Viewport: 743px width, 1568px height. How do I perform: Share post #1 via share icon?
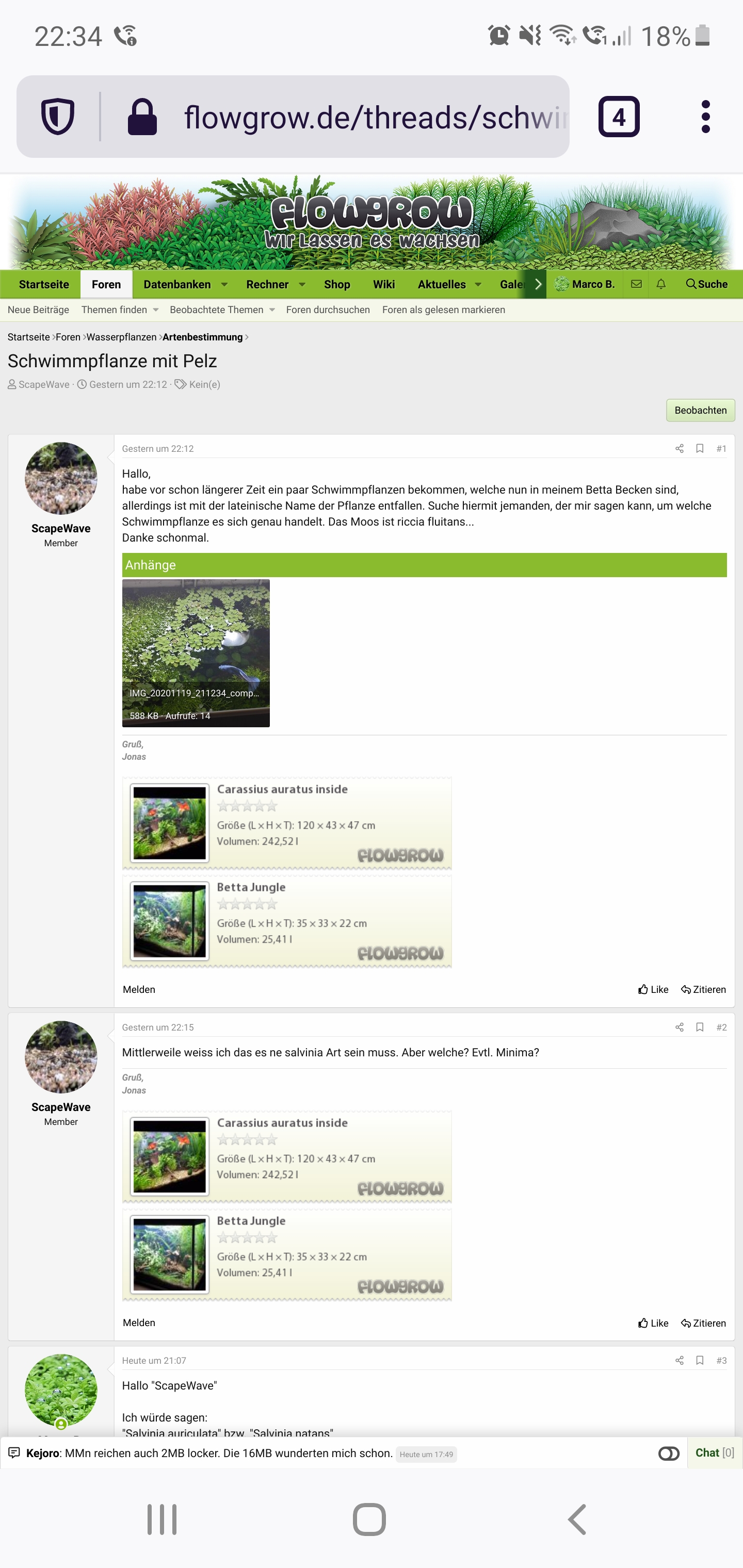coord(680,449)
